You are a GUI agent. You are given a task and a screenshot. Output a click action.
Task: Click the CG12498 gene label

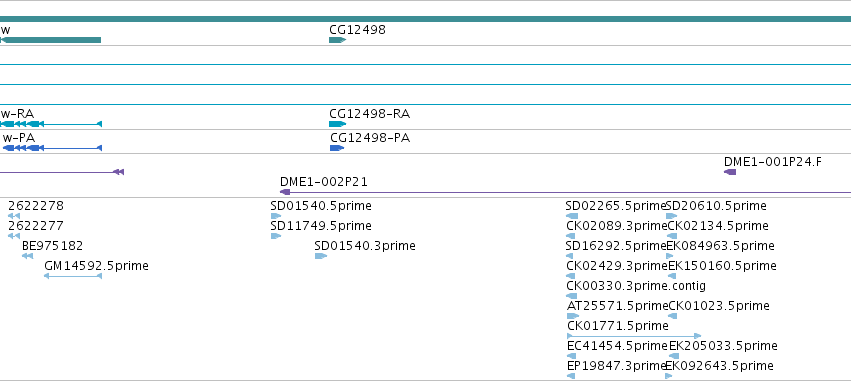(357, 30)
